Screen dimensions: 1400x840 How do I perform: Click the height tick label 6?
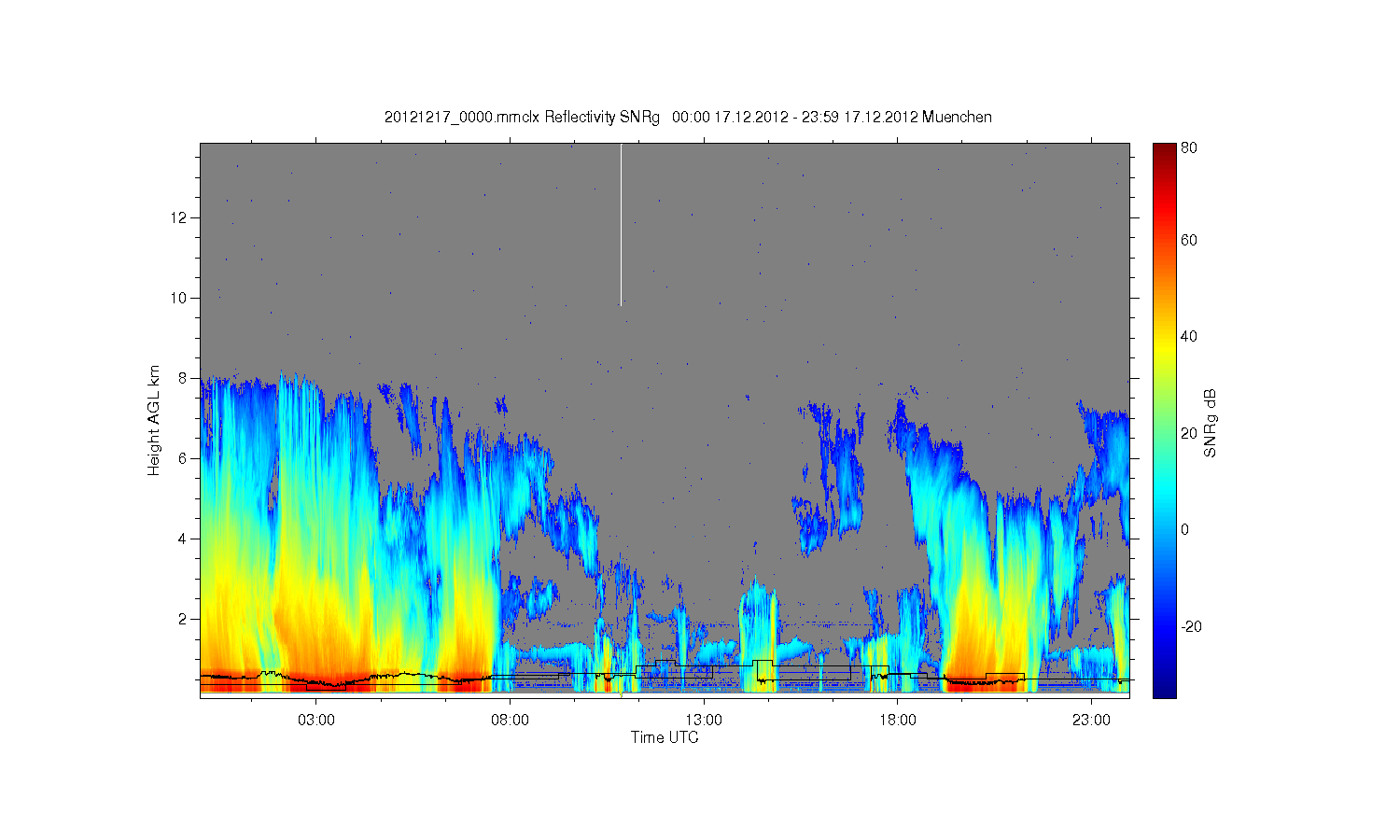(x=184, y=458)
